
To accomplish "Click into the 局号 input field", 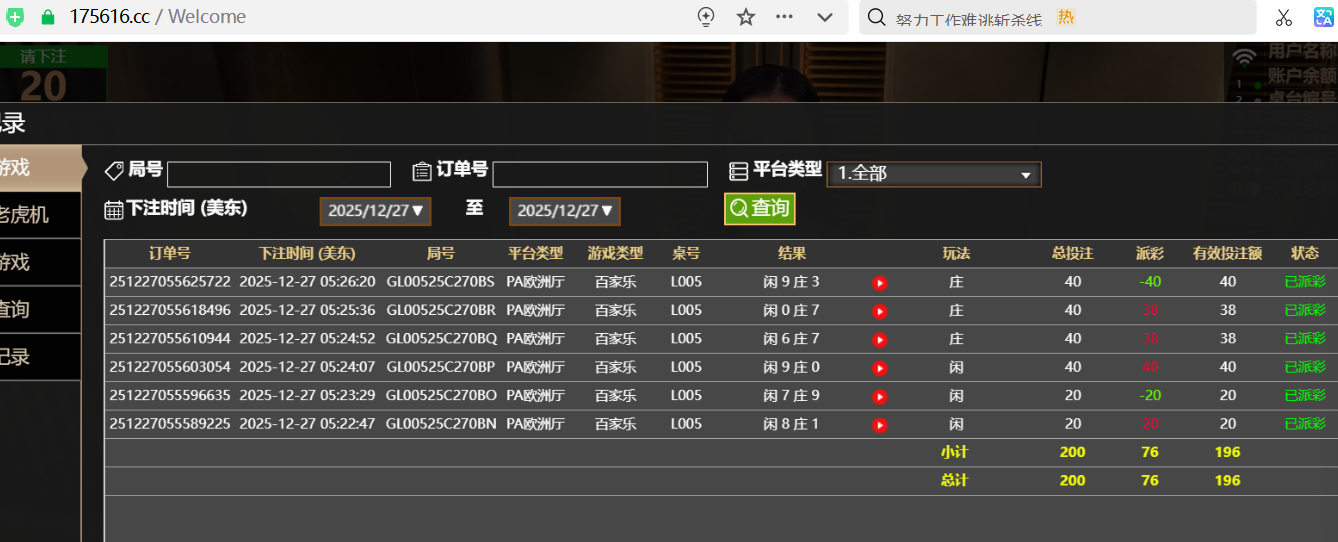I will coord(279,174).
